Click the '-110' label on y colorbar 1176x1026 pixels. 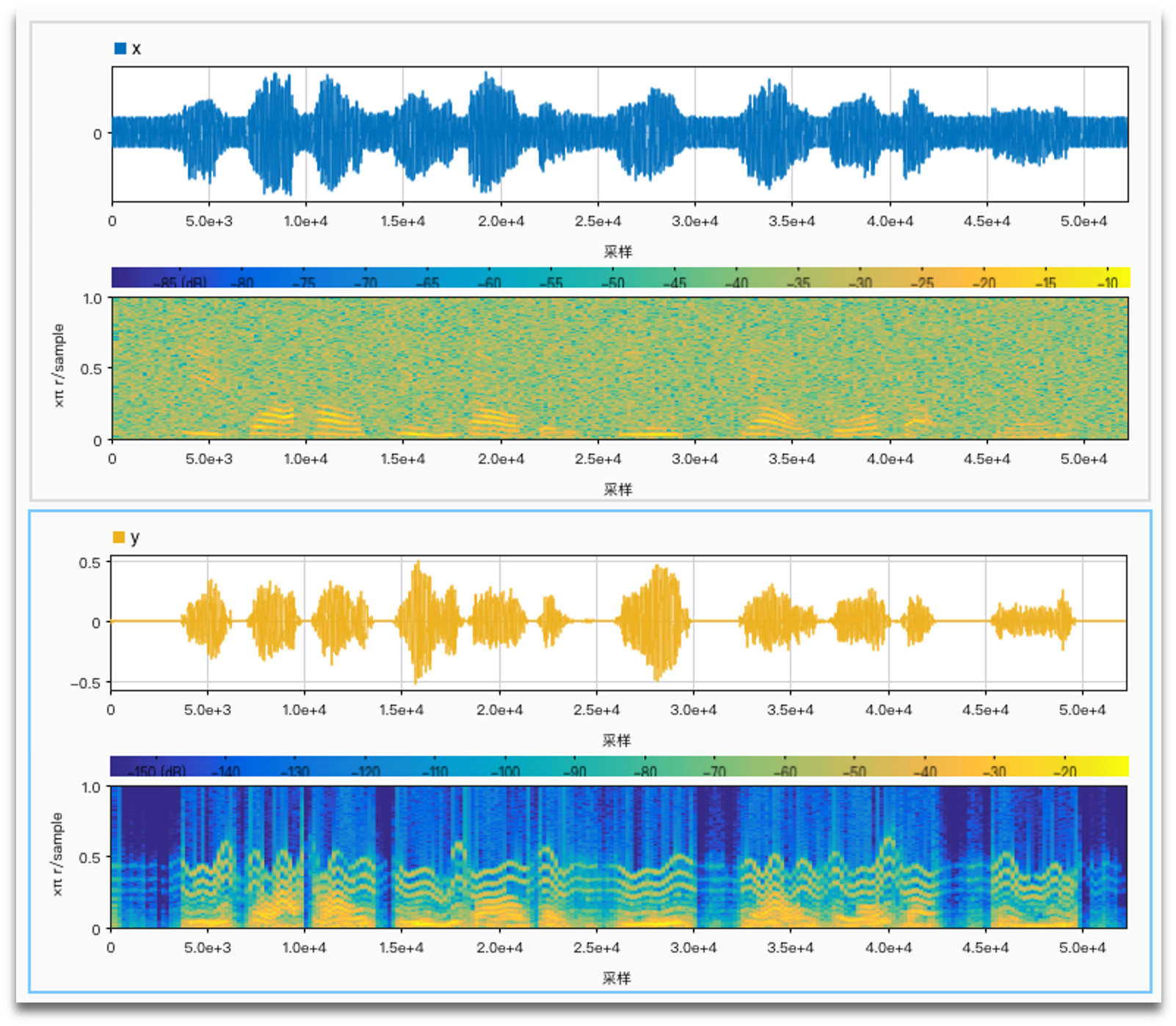coord(435,771)
